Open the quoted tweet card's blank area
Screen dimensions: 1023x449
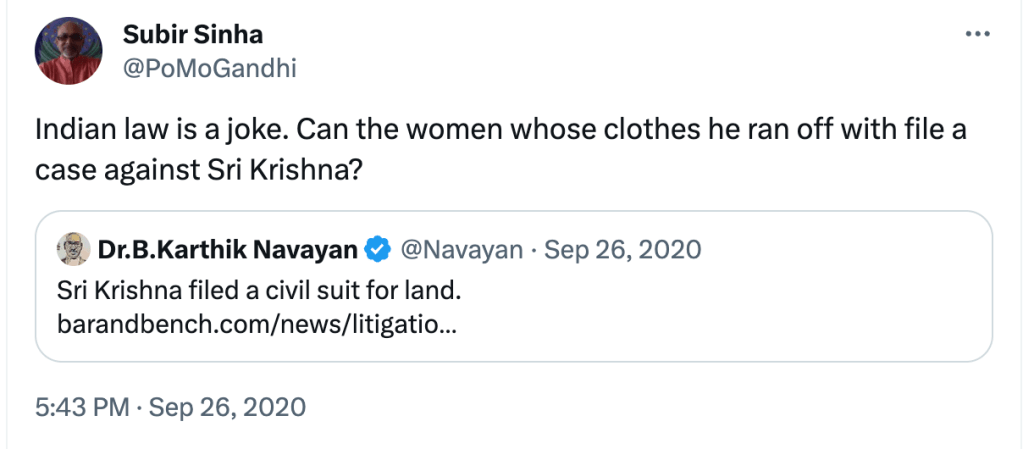click(750, 310)
